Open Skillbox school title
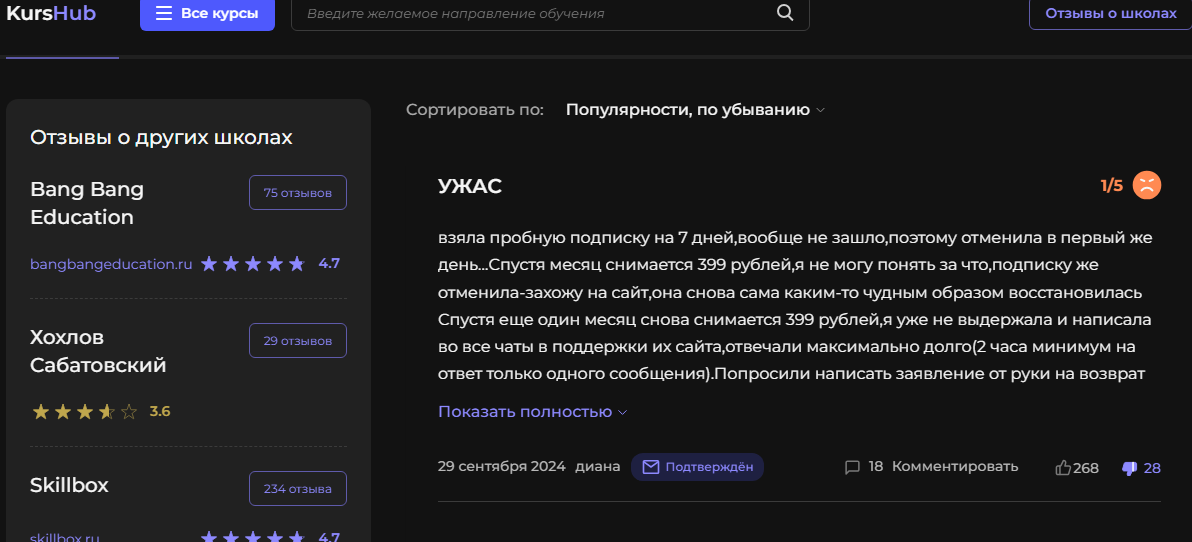 (69, 485)
